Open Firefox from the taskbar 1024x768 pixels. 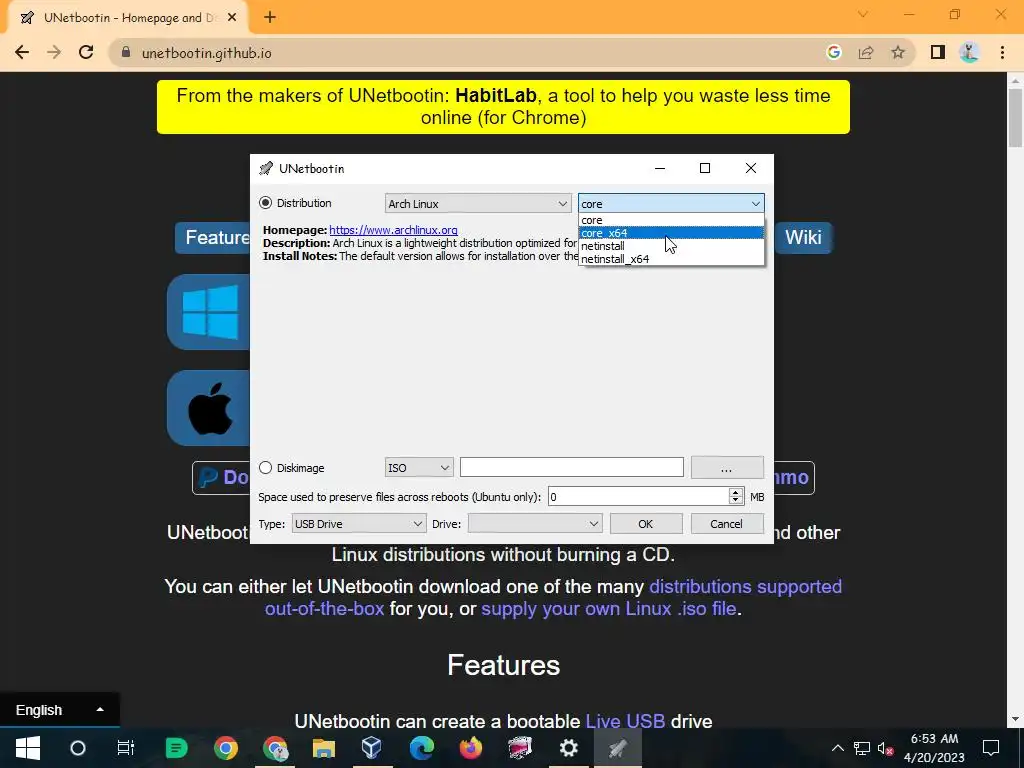pos(470,748)
